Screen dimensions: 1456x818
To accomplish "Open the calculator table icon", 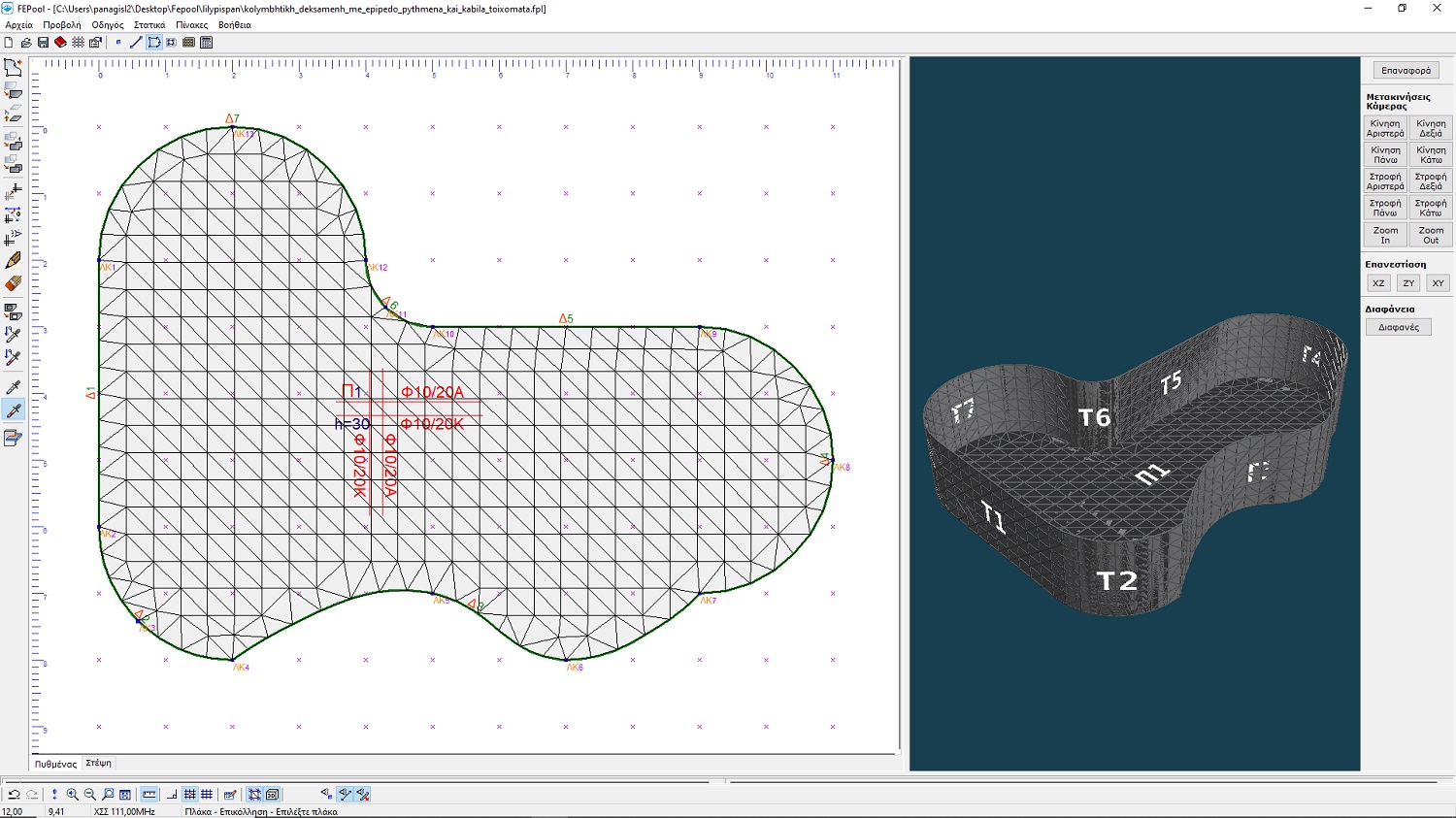I will click(x=206, y=43).
